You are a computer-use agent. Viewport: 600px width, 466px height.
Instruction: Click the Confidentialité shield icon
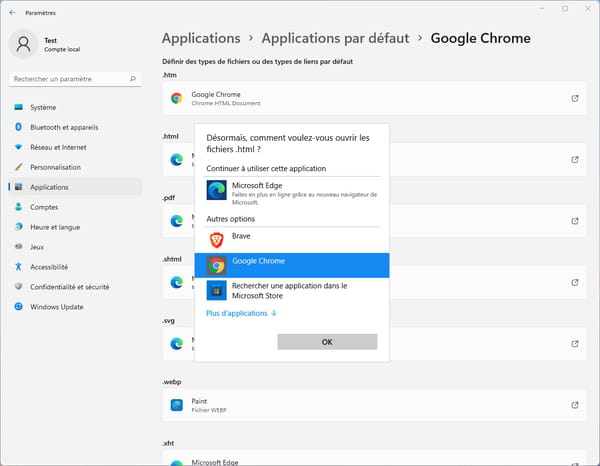tap(18, 287)
